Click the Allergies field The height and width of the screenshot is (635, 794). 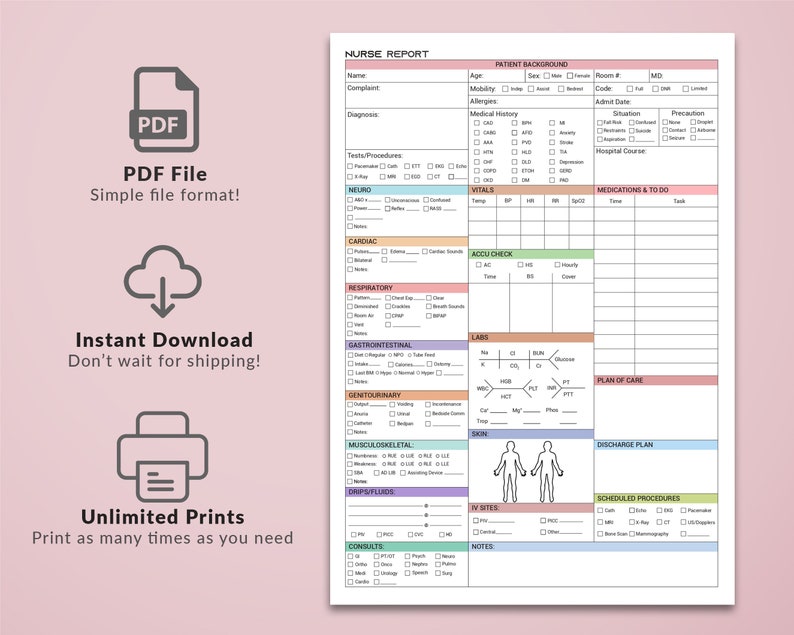[x=531, y=102]
